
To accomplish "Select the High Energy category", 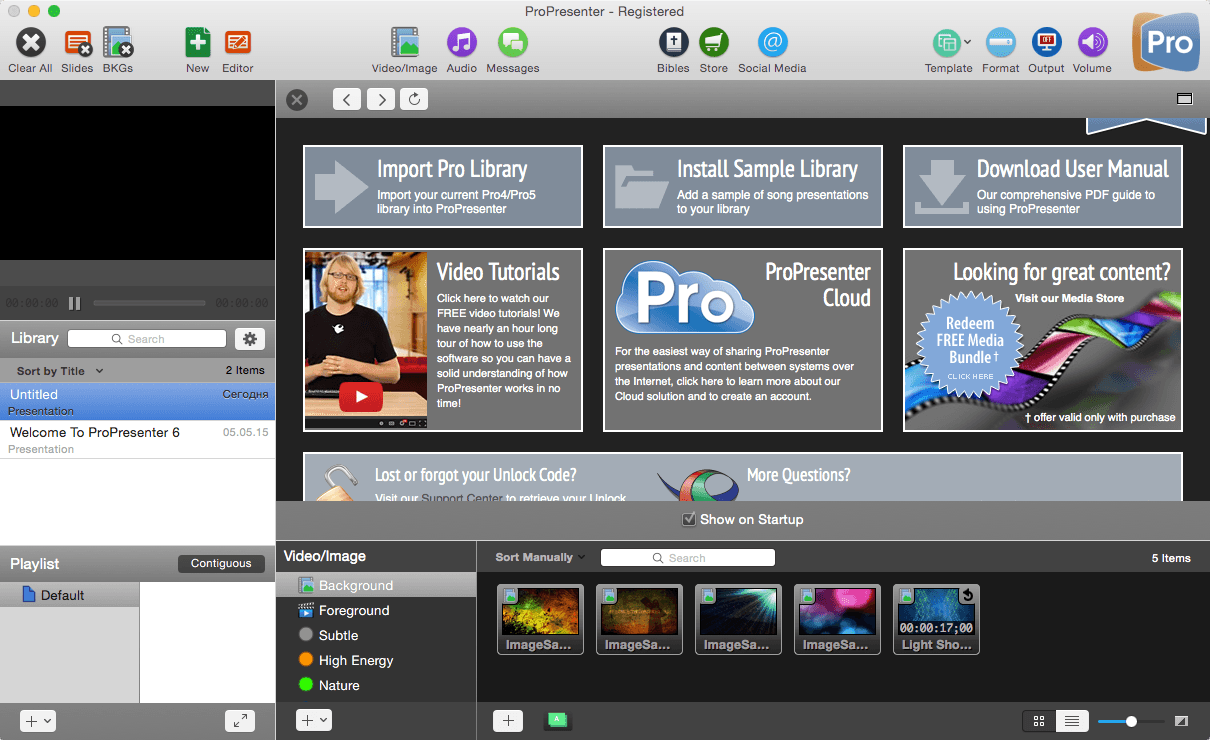I will [376, 660].
